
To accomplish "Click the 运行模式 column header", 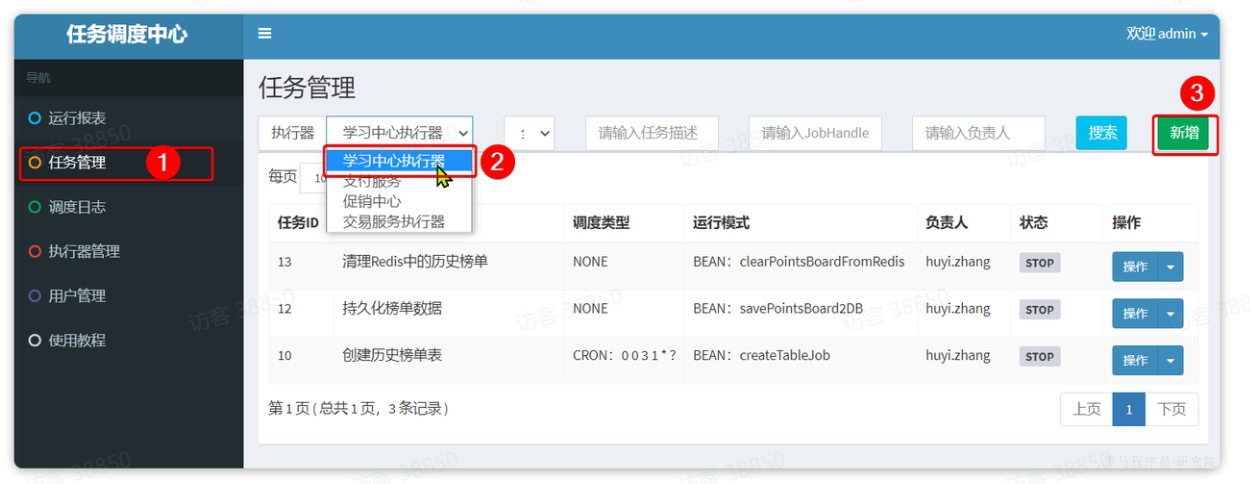I will (721, 222).
